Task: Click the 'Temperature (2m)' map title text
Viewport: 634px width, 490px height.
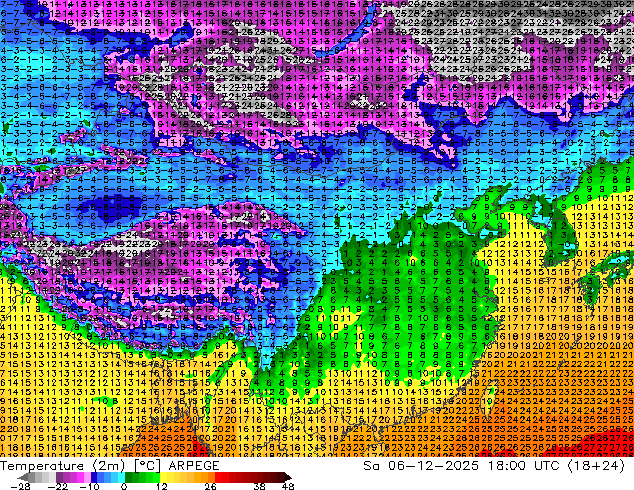Action: click(62, 466)
